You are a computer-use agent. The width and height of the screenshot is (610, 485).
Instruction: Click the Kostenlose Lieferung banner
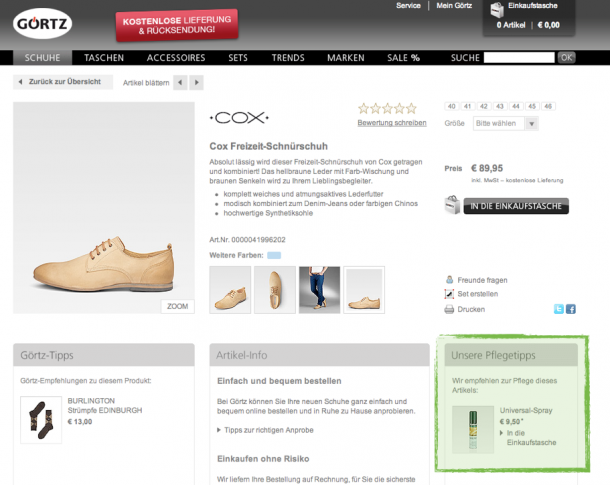[177, 25]
